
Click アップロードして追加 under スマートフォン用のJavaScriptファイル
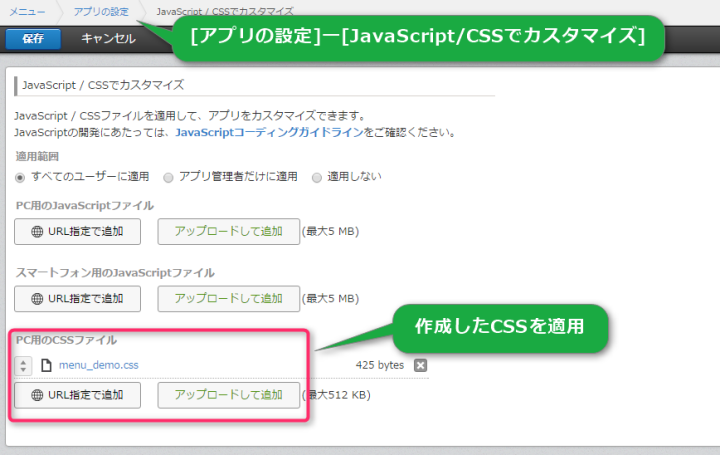pos(228,298)
